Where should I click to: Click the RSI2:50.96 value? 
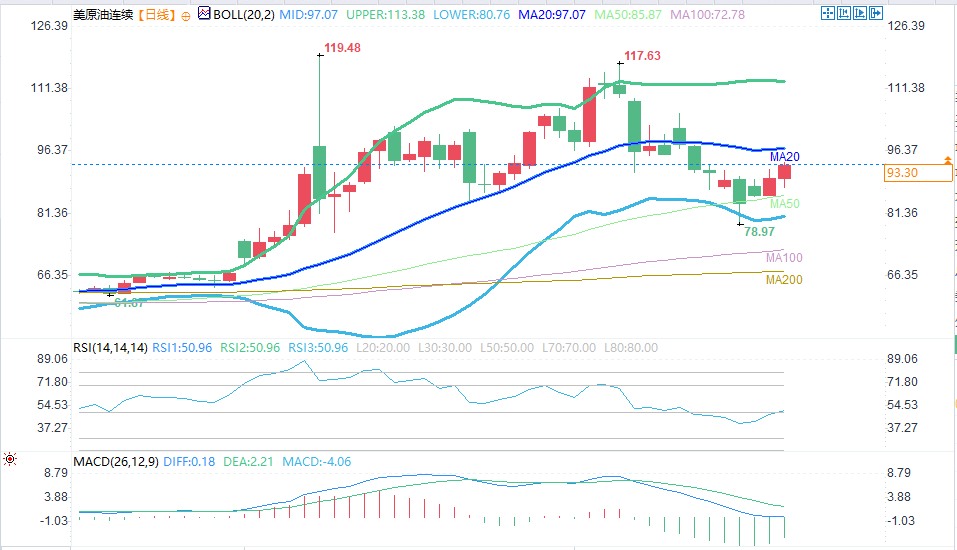pyautogui.click(x=250, y=347)
